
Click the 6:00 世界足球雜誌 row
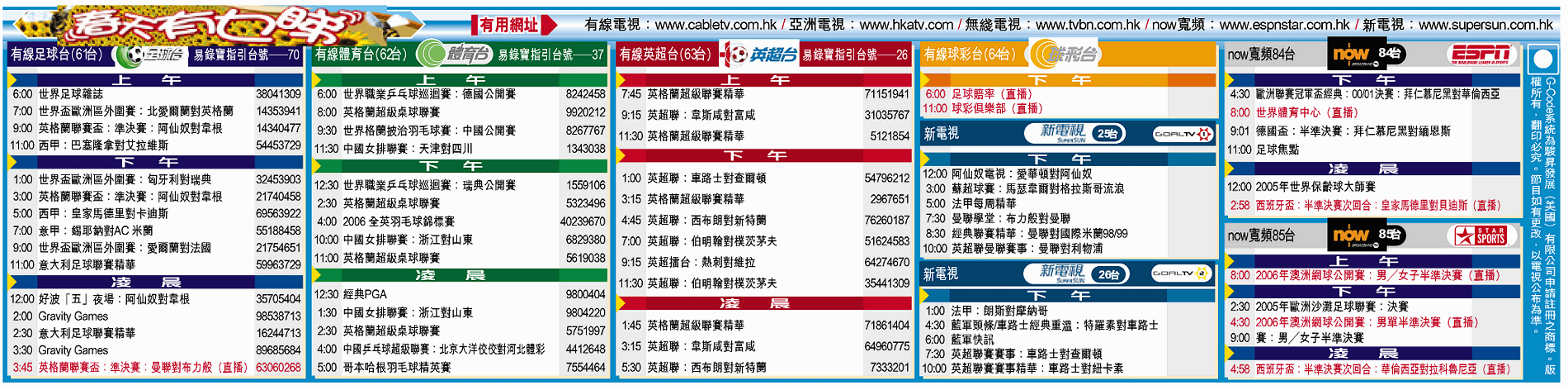157,94
